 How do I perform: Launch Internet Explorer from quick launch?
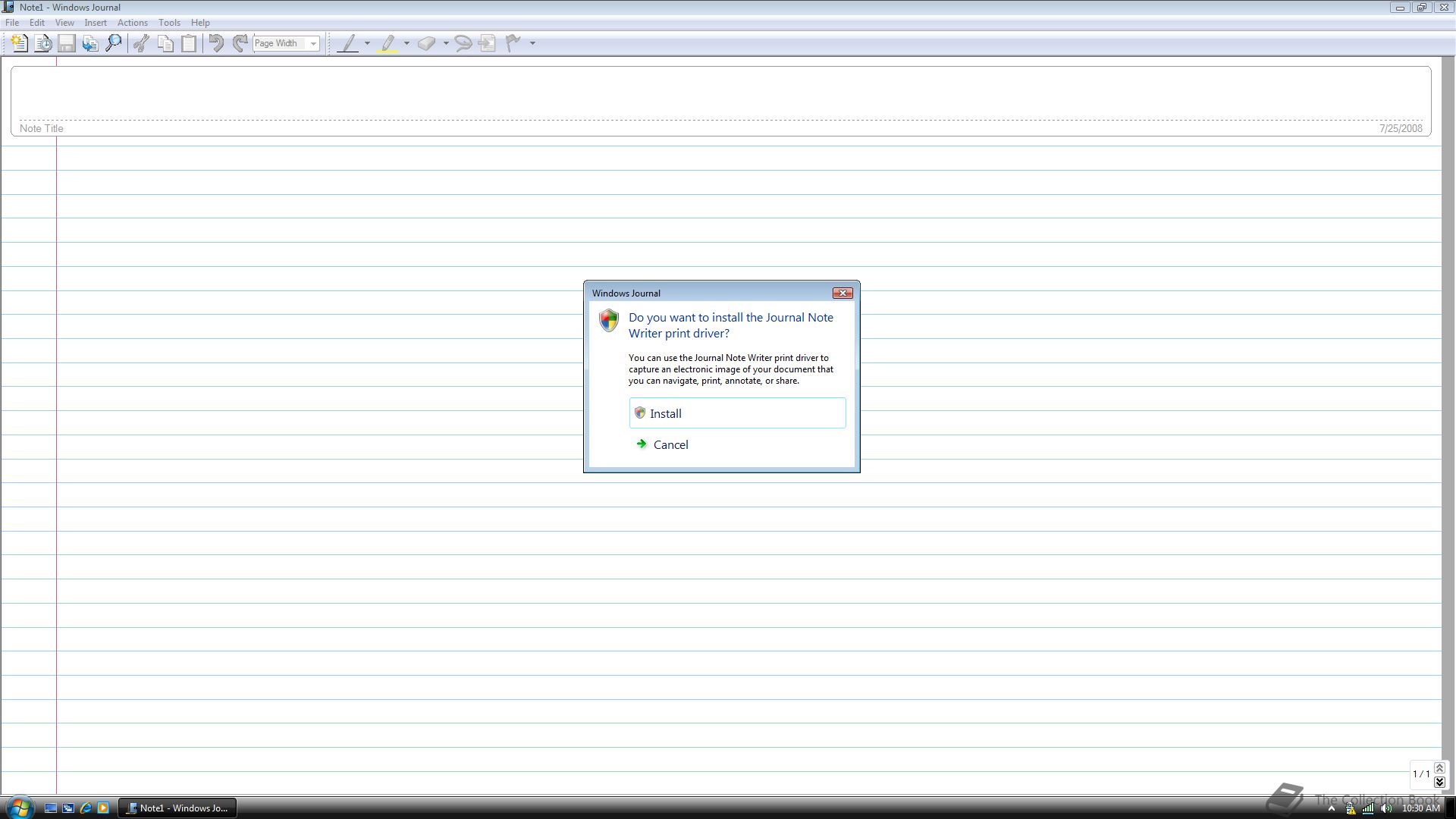pyautogui.click(x=86, y=808)
